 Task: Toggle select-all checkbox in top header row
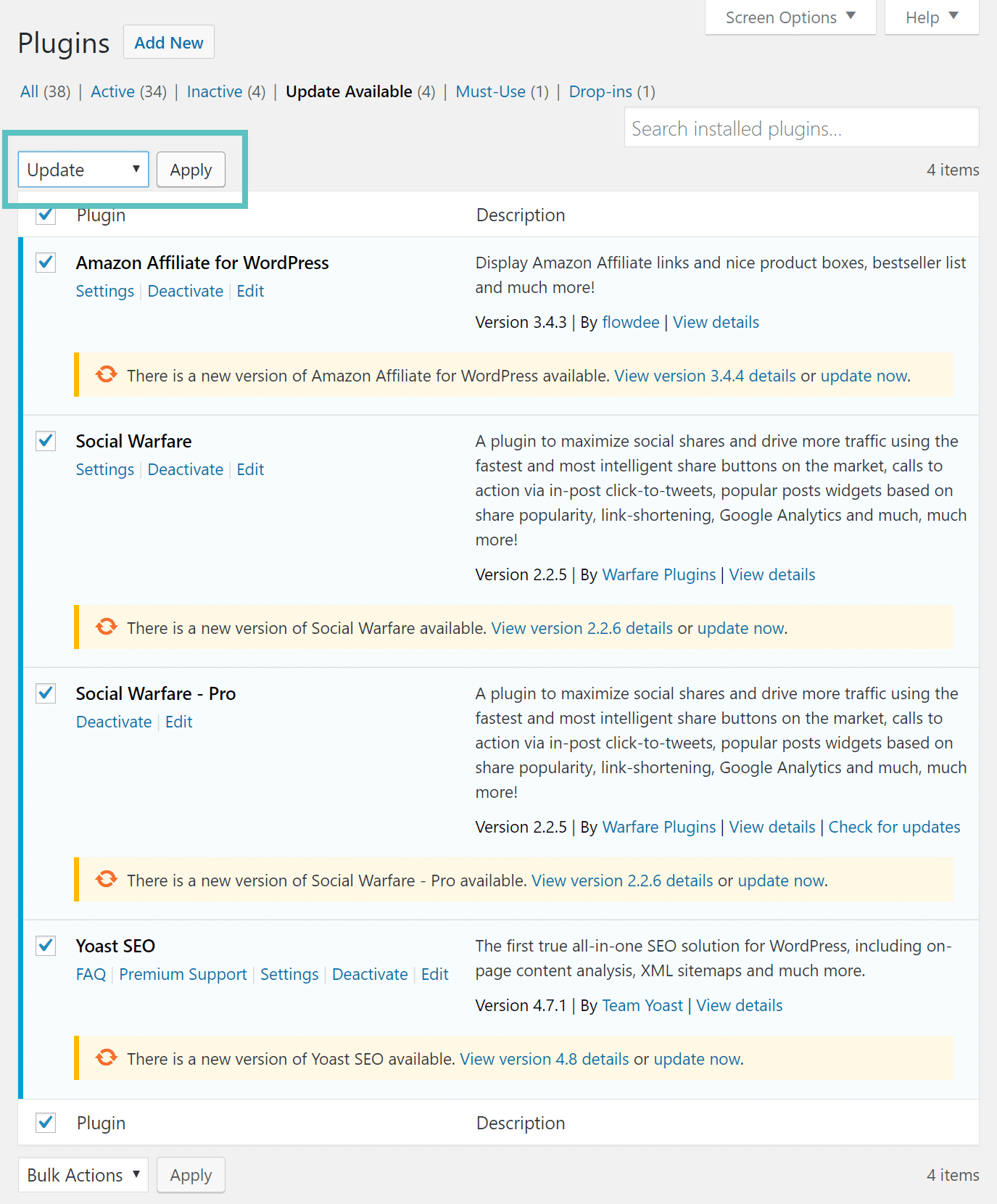[46, 215]
